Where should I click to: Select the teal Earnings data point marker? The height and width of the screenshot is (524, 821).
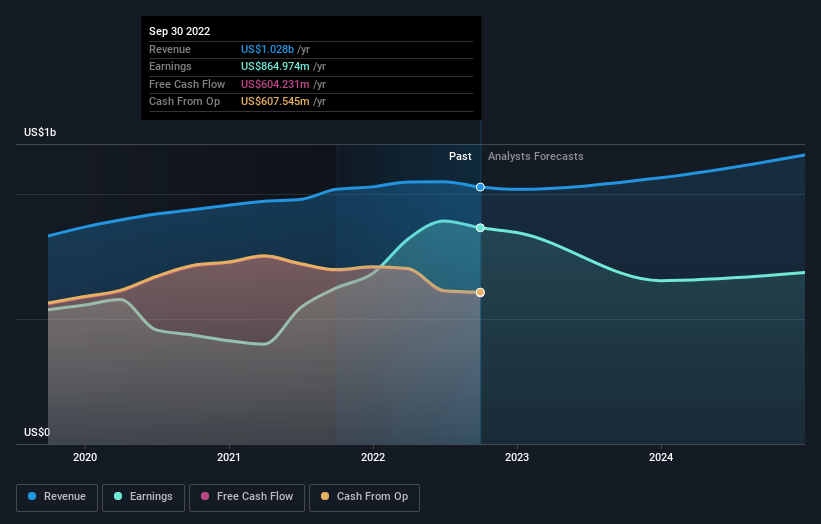point(480,228)
